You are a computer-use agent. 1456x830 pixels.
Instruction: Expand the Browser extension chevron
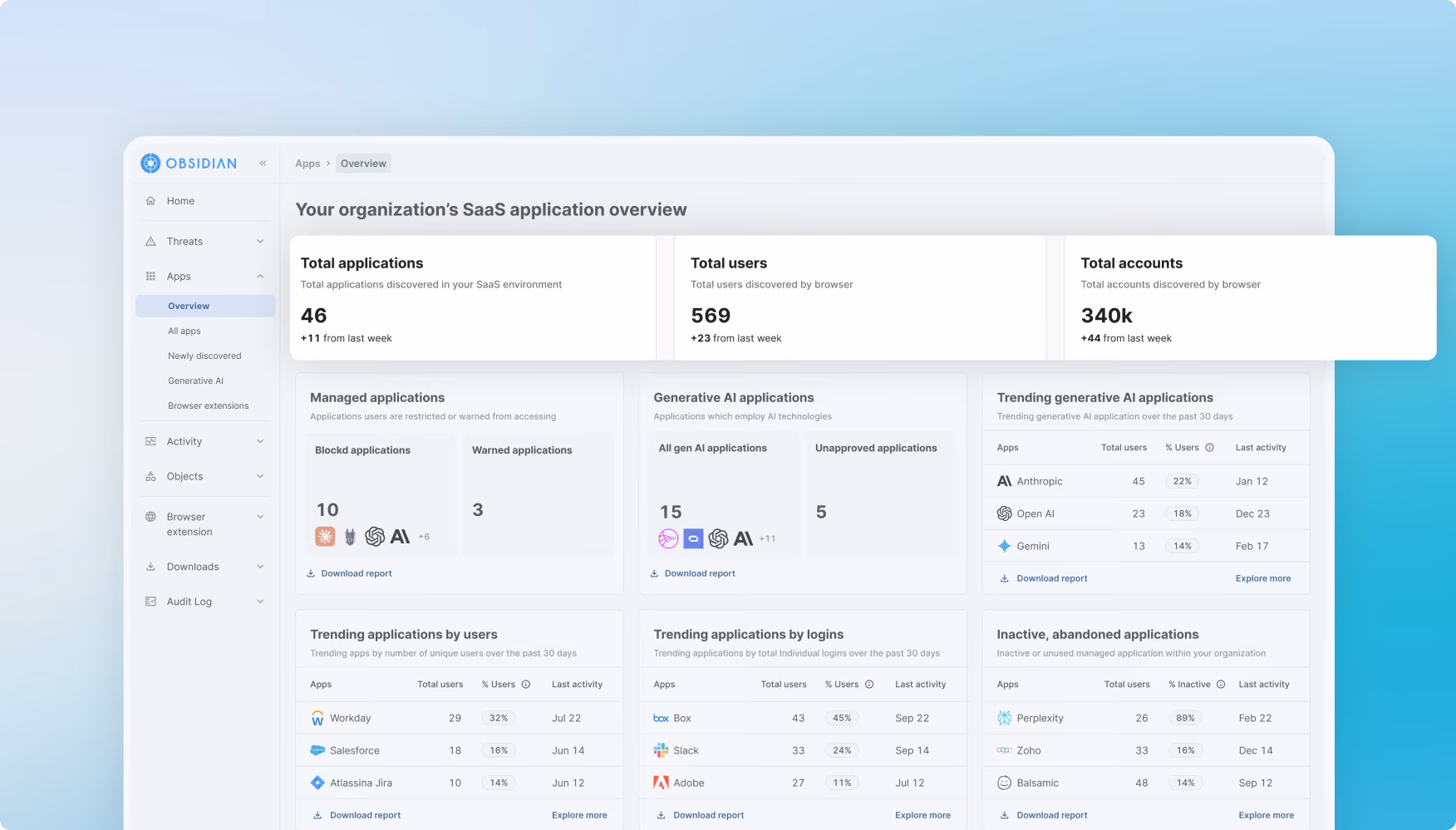point(260,516)
